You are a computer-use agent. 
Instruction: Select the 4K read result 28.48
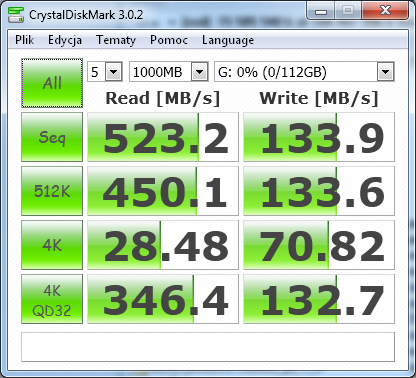point(163,245)
